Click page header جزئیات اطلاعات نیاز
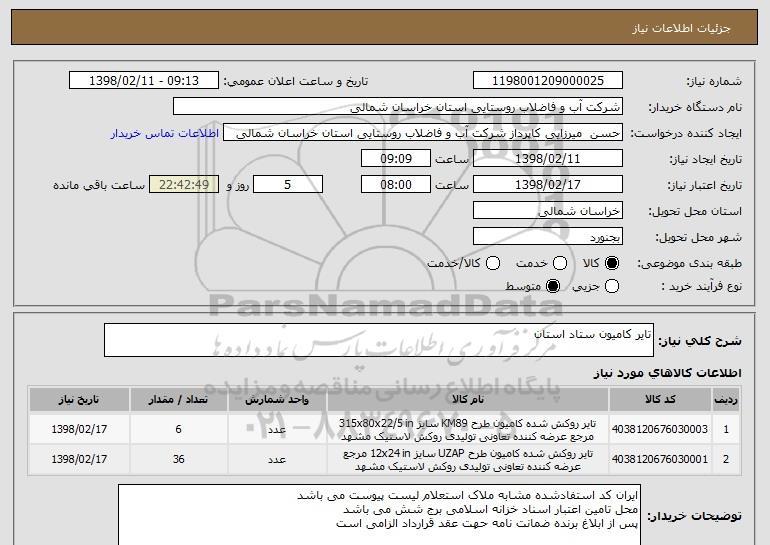The image size is (770, 545). pyautogui.click(x=681, y=28)
